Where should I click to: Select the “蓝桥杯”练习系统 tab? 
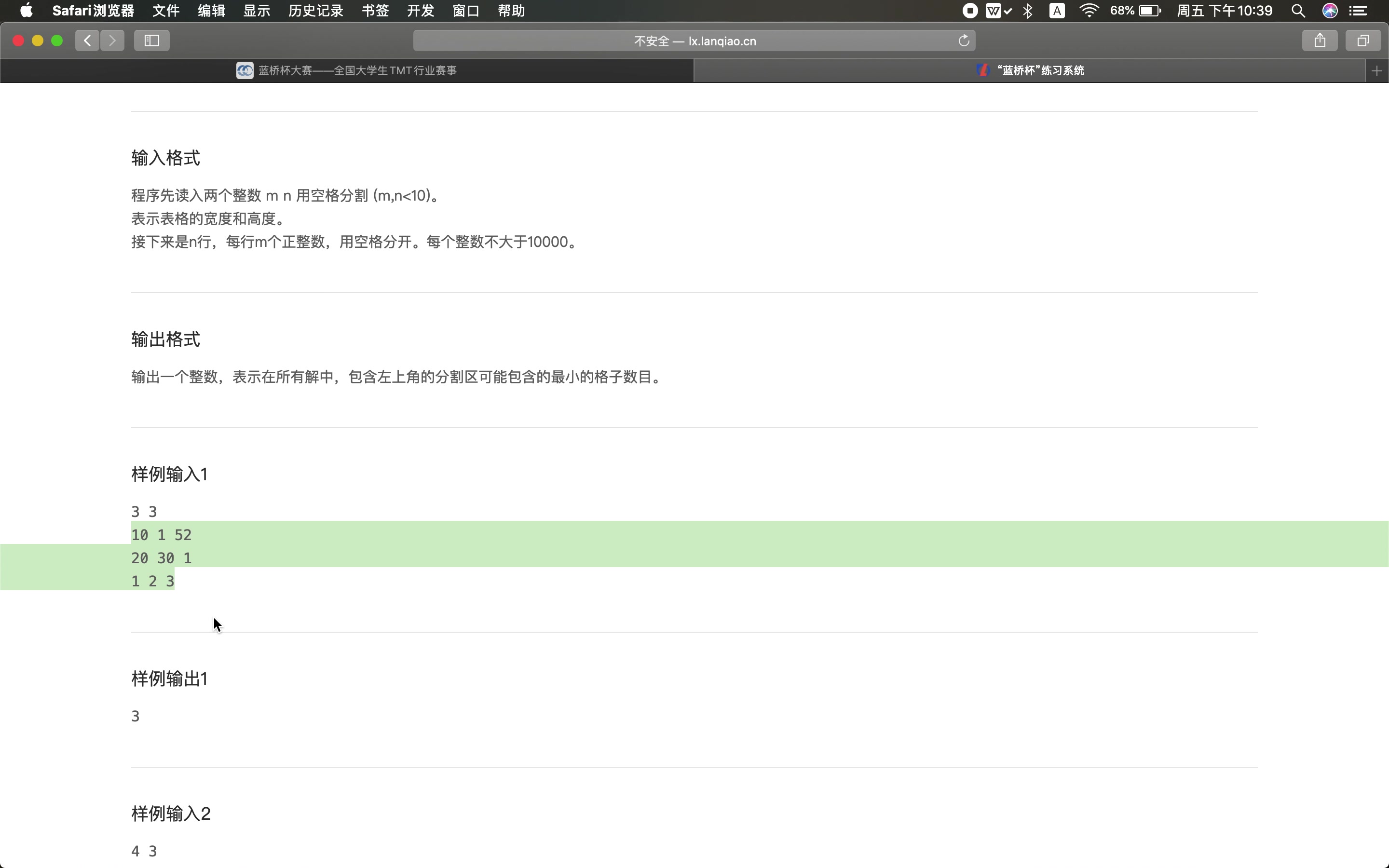click(x=1029, y=70)
